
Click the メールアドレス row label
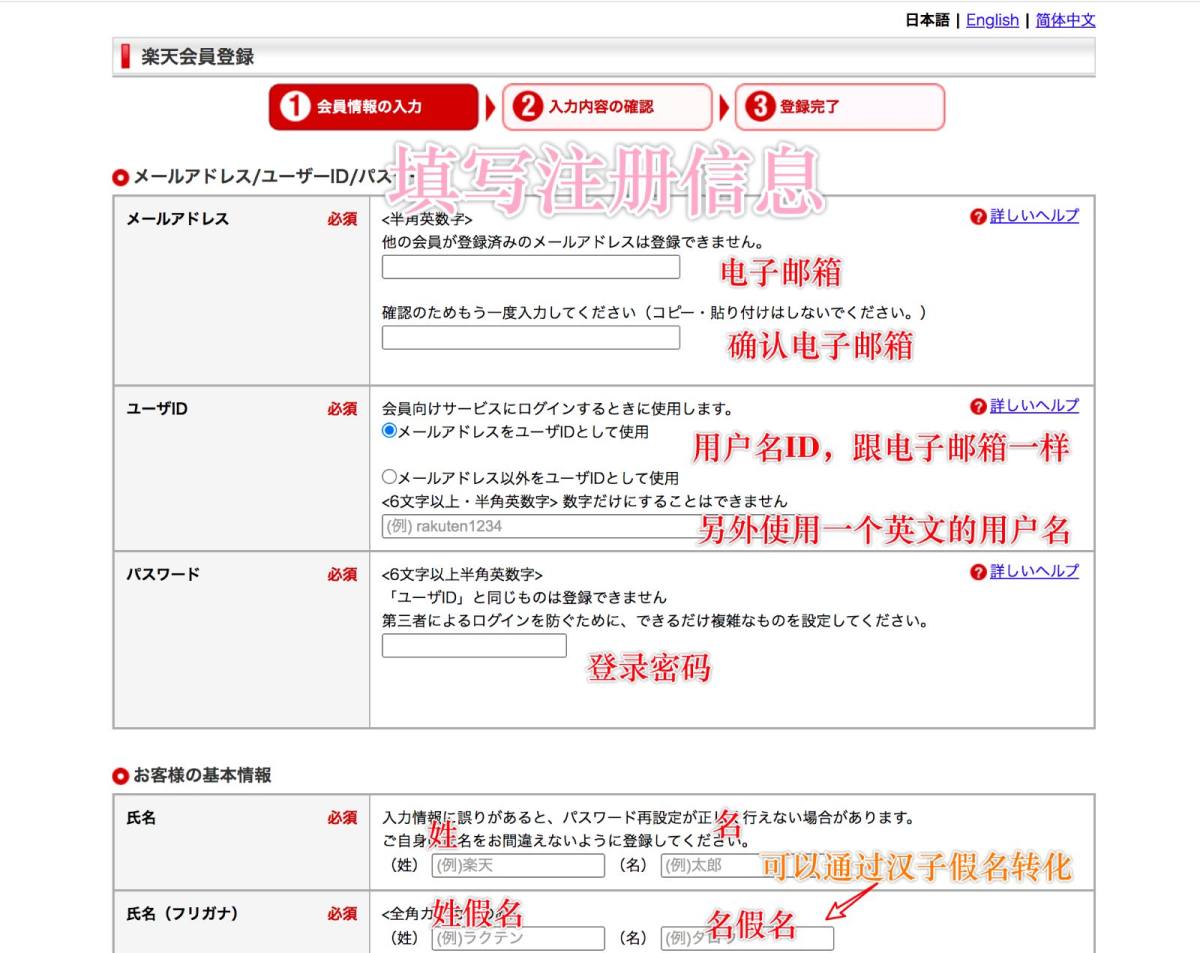[x=178, y=219]
